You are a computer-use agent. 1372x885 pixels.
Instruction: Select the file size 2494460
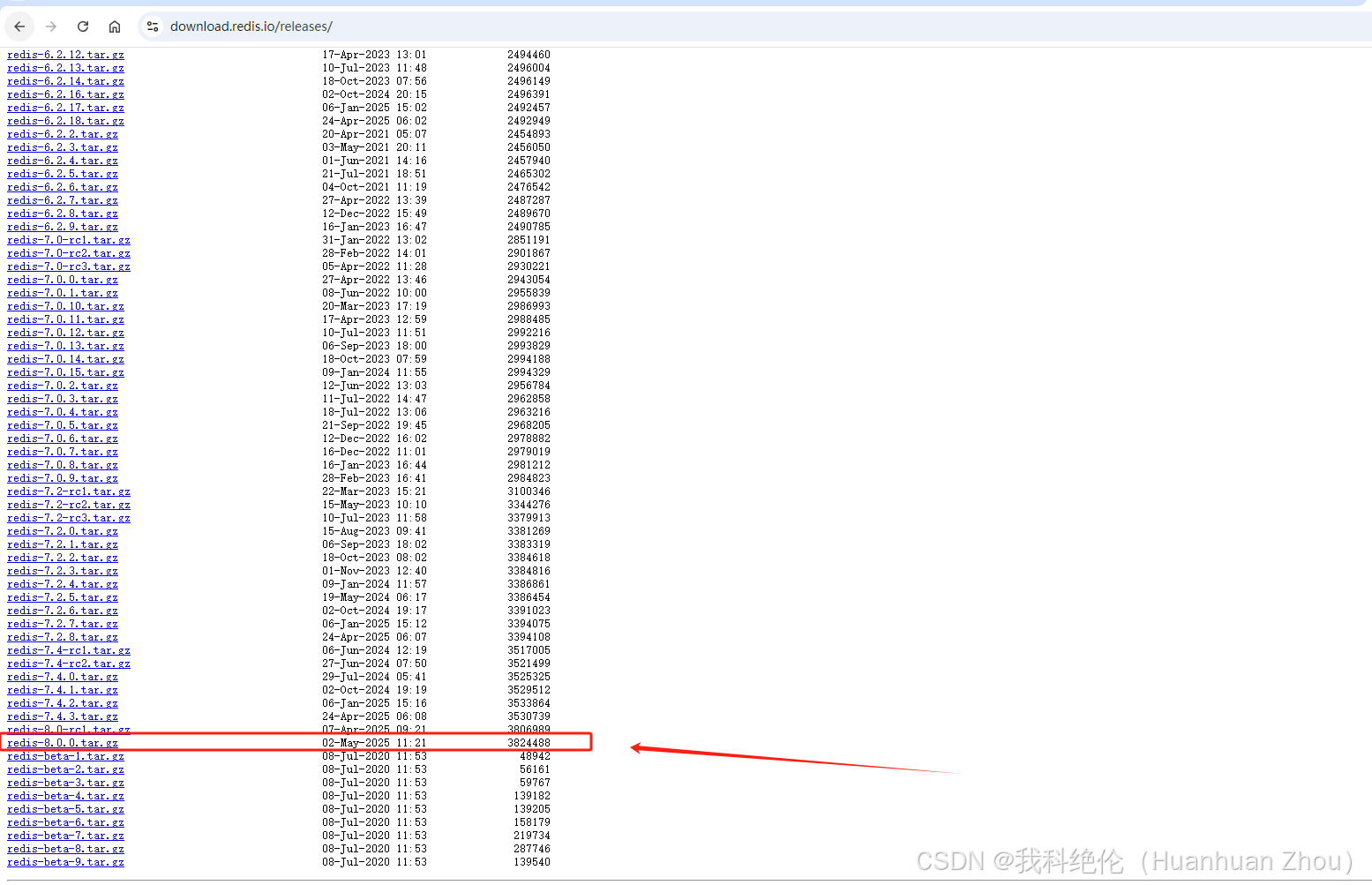click(x=529, y=55)
